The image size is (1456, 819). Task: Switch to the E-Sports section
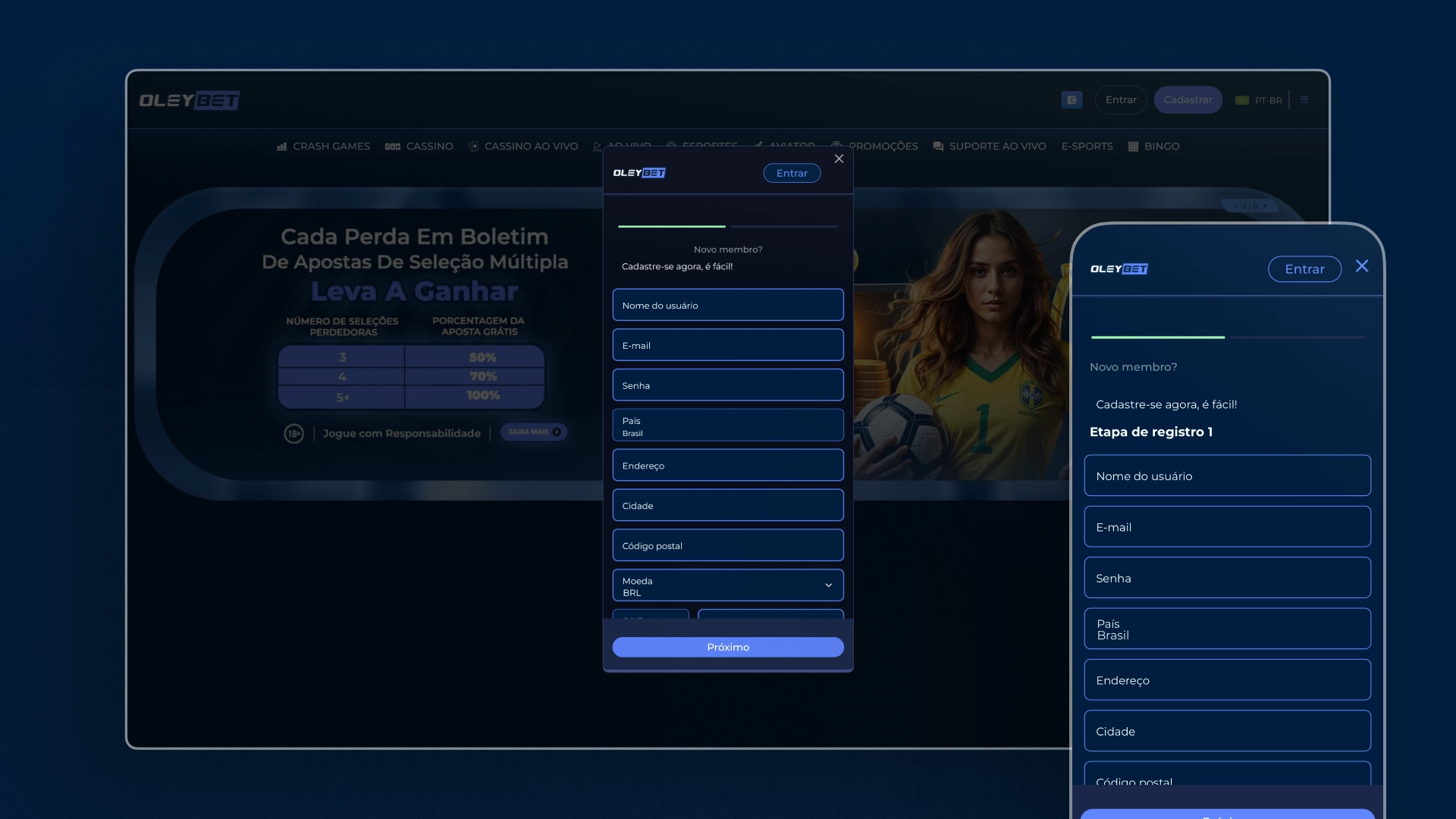click(x=1087, y=146)
